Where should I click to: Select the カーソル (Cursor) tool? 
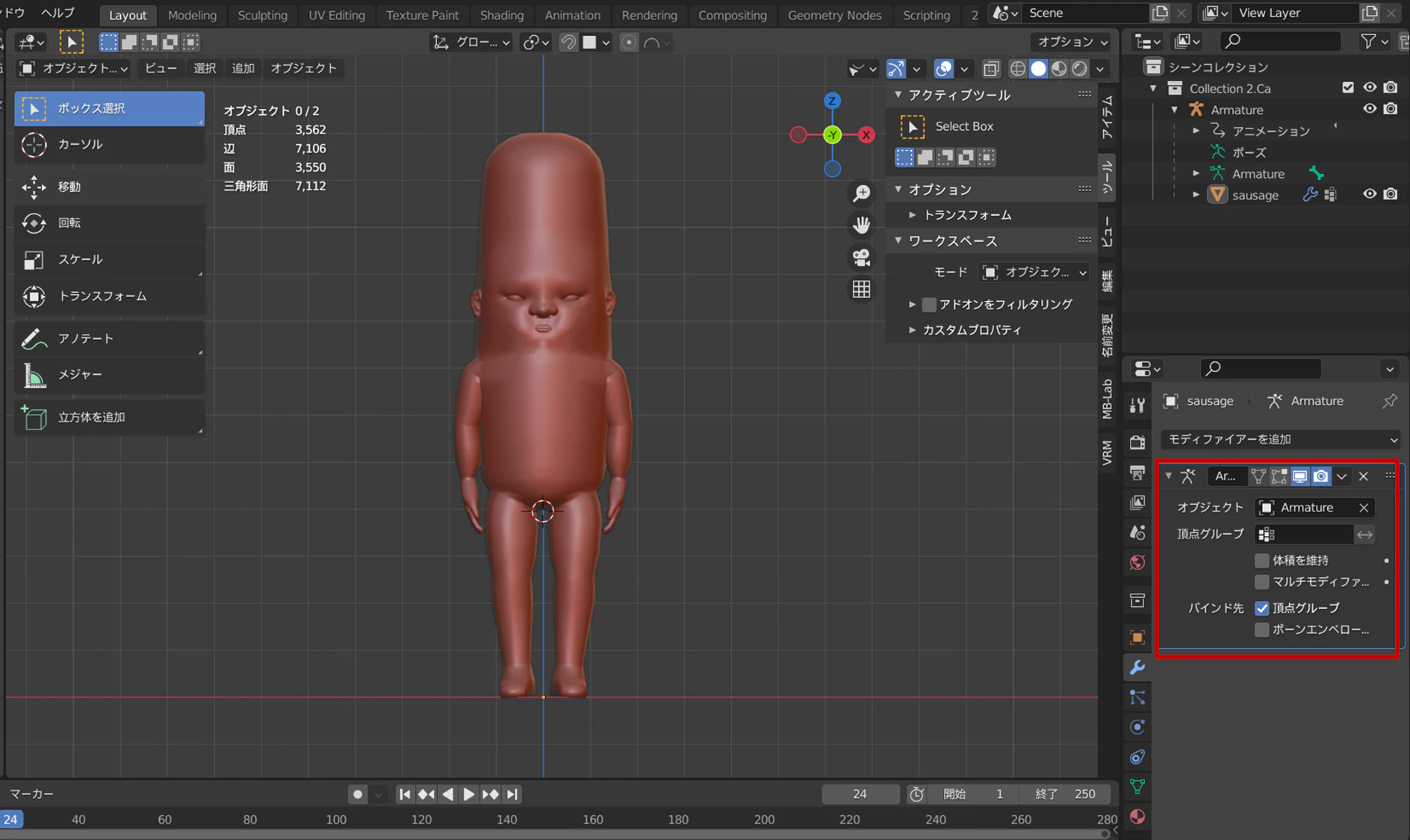pyautogui.click(x=109, y=144)
